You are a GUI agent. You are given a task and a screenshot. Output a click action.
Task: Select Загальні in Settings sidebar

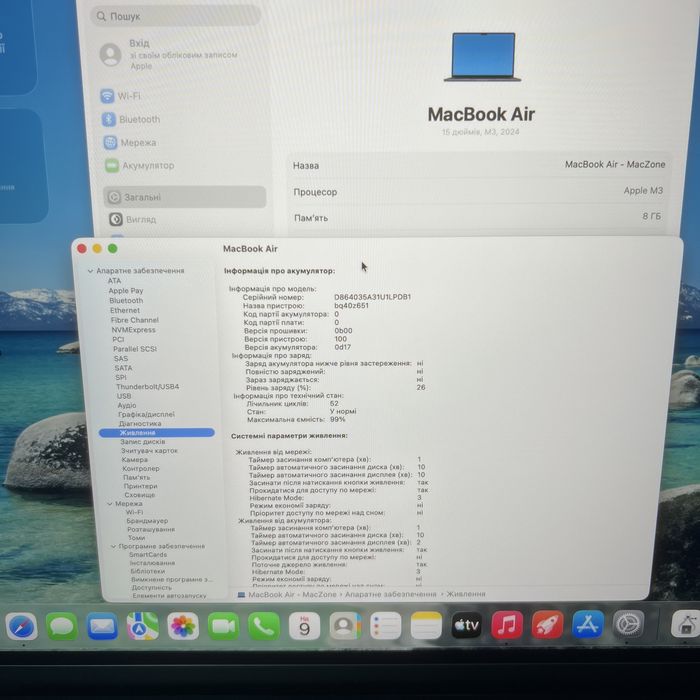click(185, 197)
